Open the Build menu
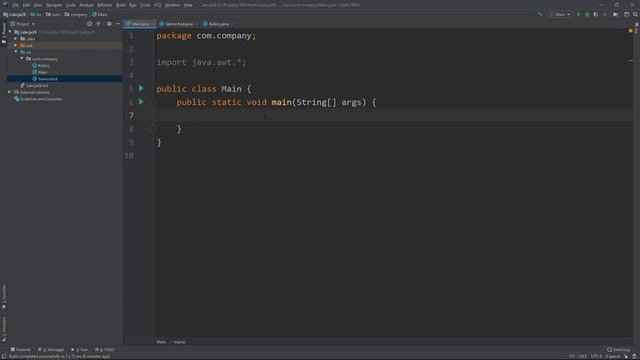Screen dimensions: 640x360 (121, 5)
